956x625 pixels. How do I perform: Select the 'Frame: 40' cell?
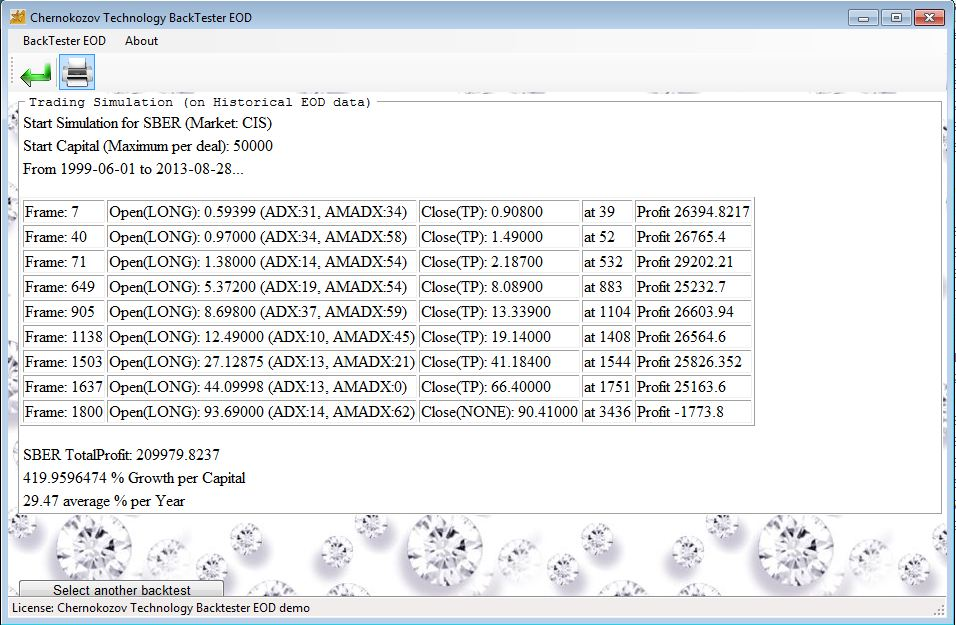pyautogui.click(x=64, y=237)
